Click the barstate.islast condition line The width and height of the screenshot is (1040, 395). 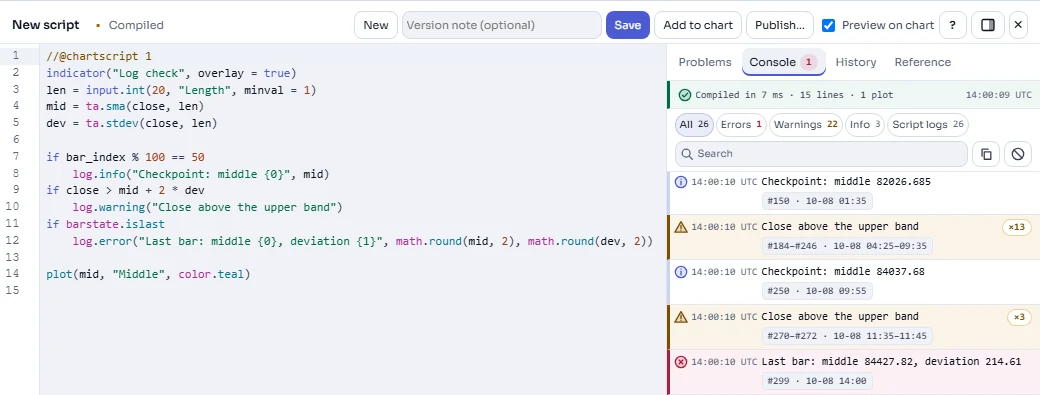click(x=105, y=224)
